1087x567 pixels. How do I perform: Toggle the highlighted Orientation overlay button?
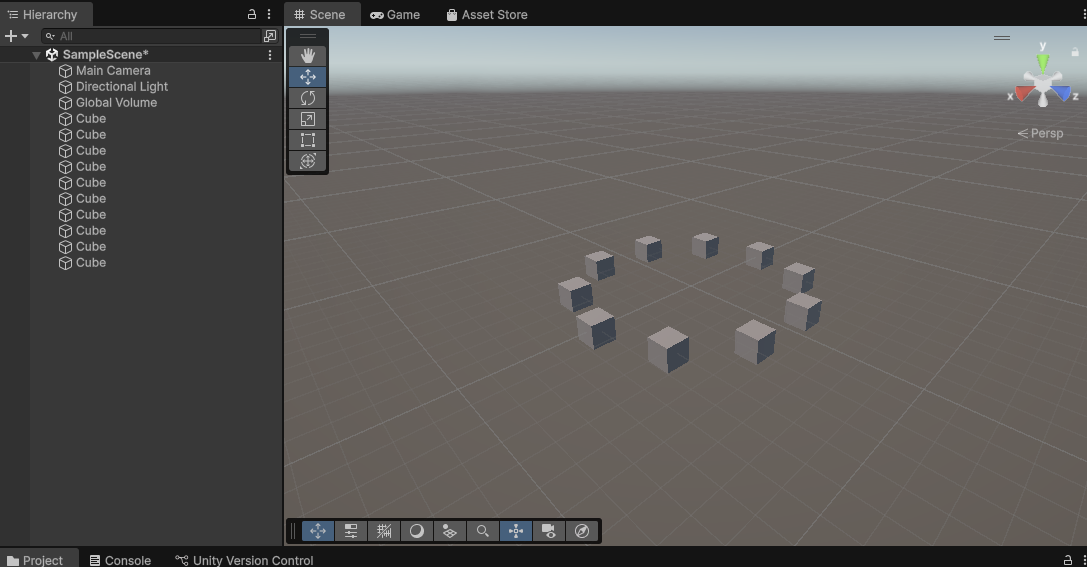pos(516,531)
